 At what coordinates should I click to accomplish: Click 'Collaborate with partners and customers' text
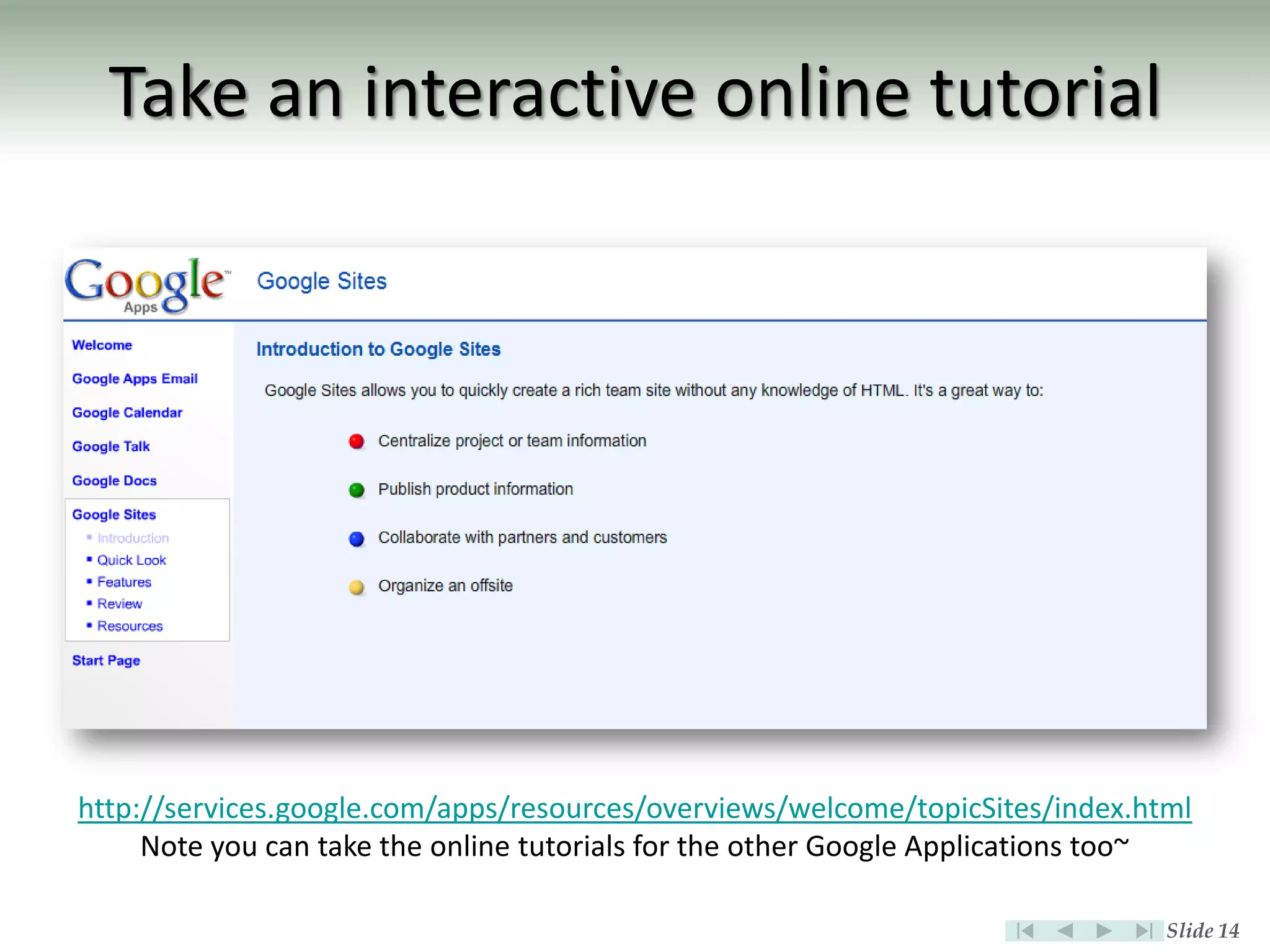[x=523, y=537]
